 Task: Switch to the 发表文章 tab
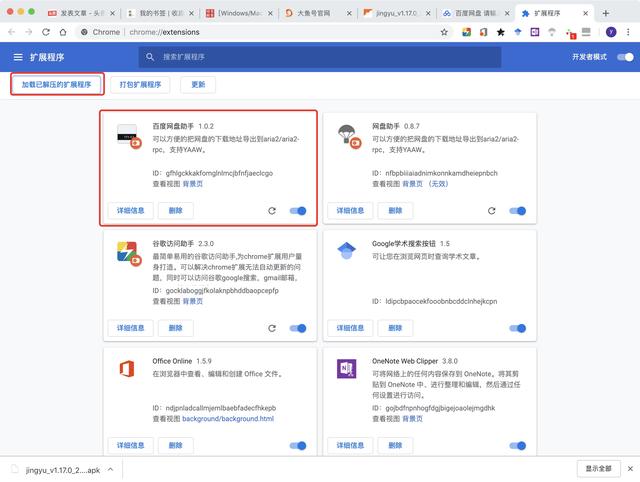(80, 13)
